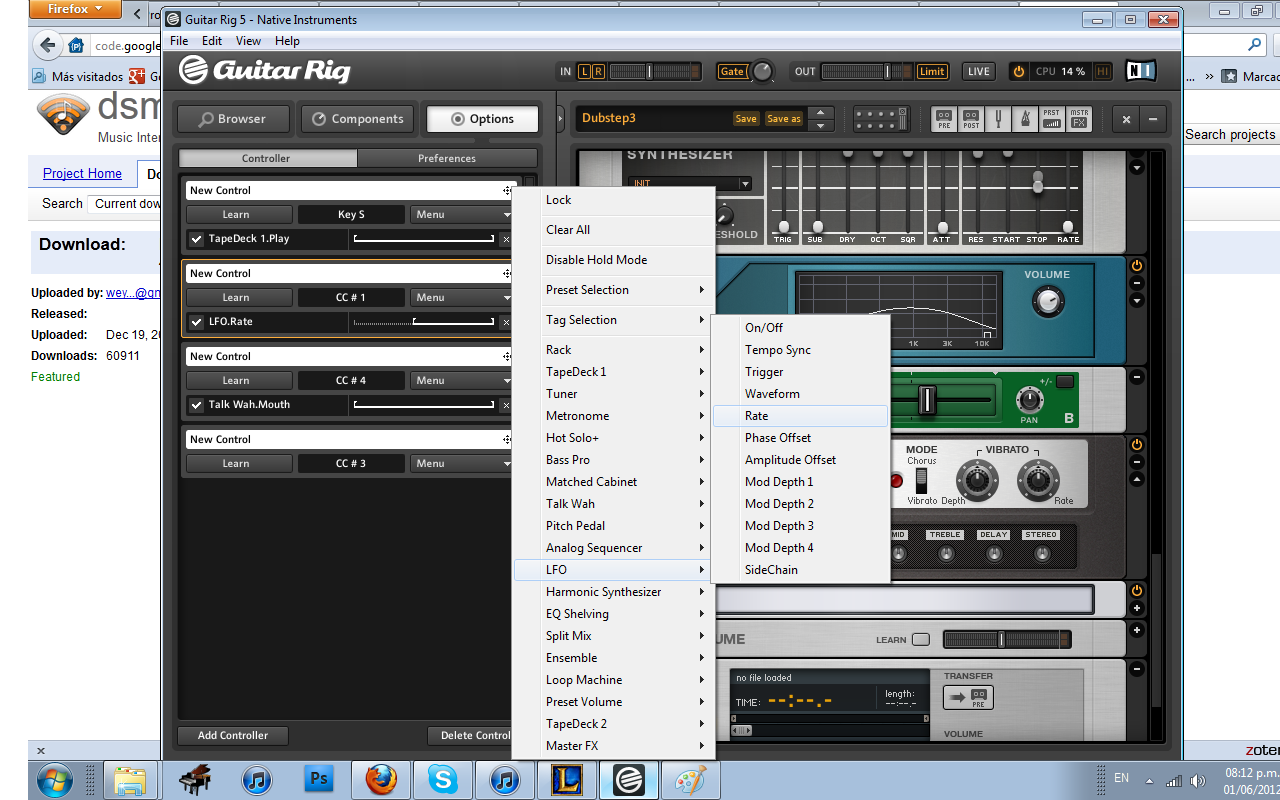Clear the rack with the X button
1280x800 pixels.
pos(1126,119)
